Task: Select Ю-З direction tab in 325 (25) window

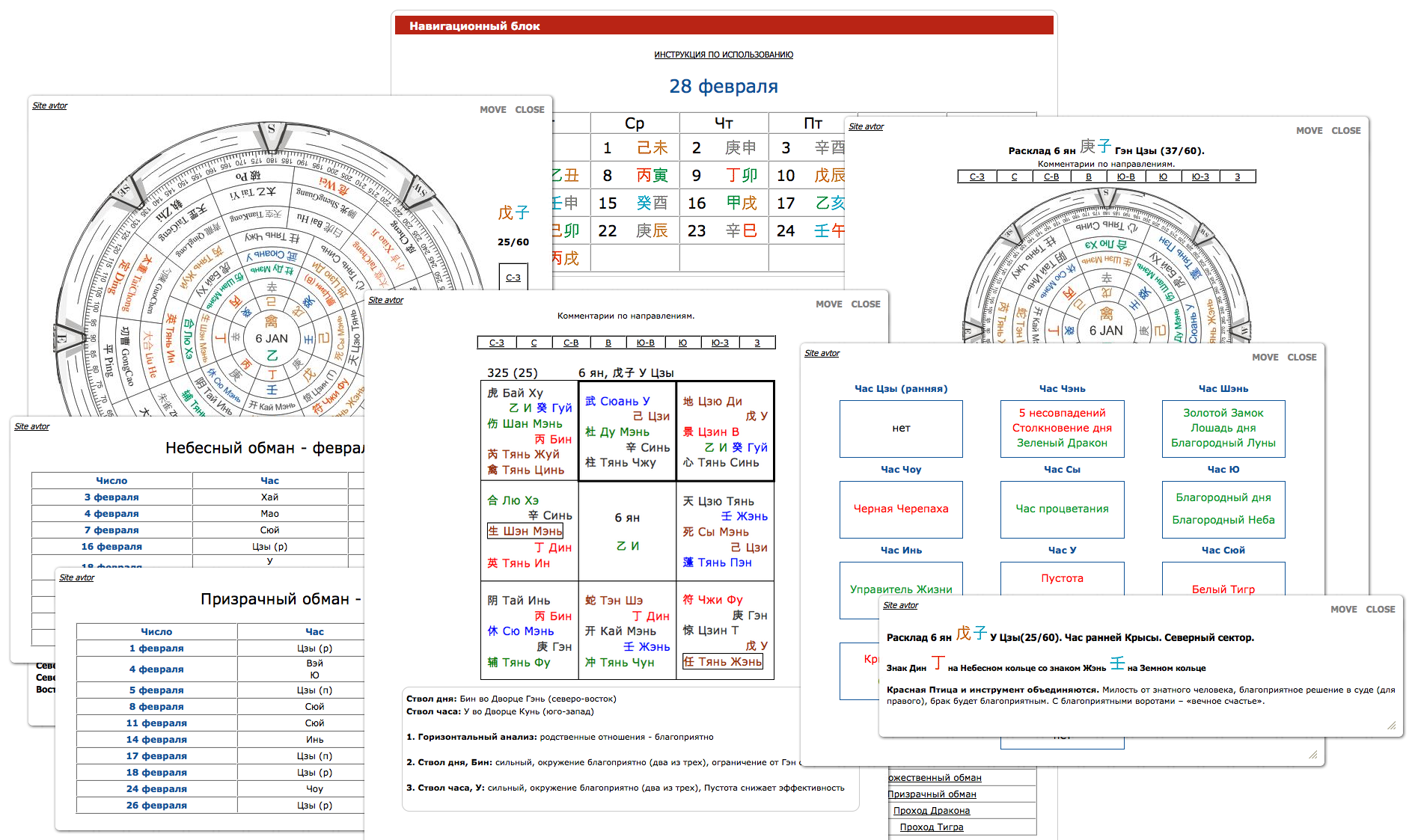Action: point(720,343)
